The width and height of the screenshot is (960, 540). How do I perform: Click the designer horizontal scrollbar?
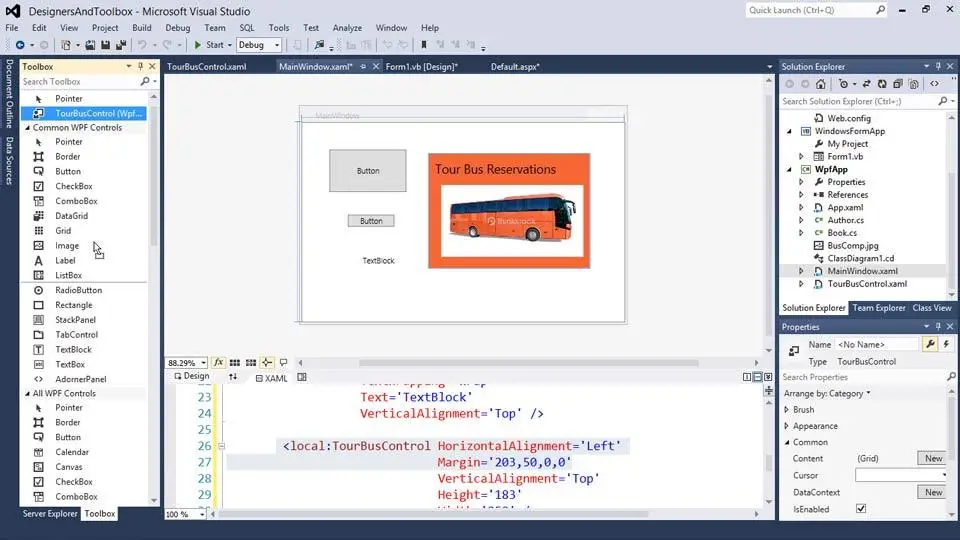(528, 362)
